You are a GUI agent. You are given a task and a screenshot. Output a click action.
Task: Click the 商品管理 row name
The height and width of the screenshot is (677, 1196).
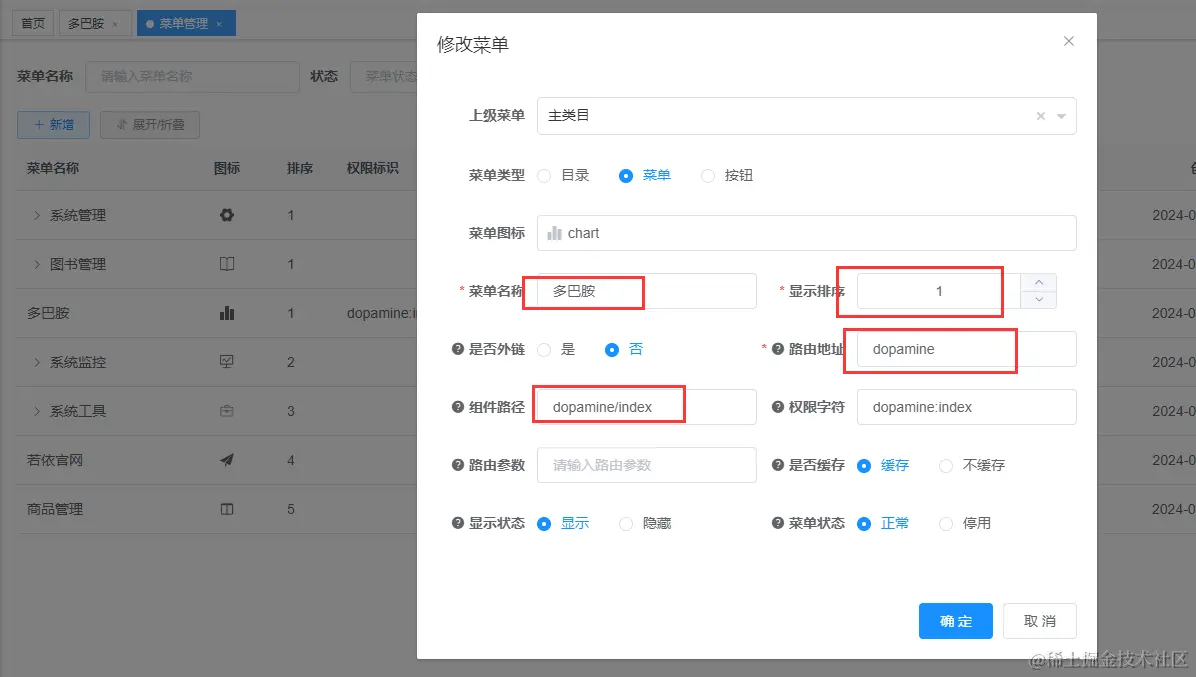pos(55,509)
